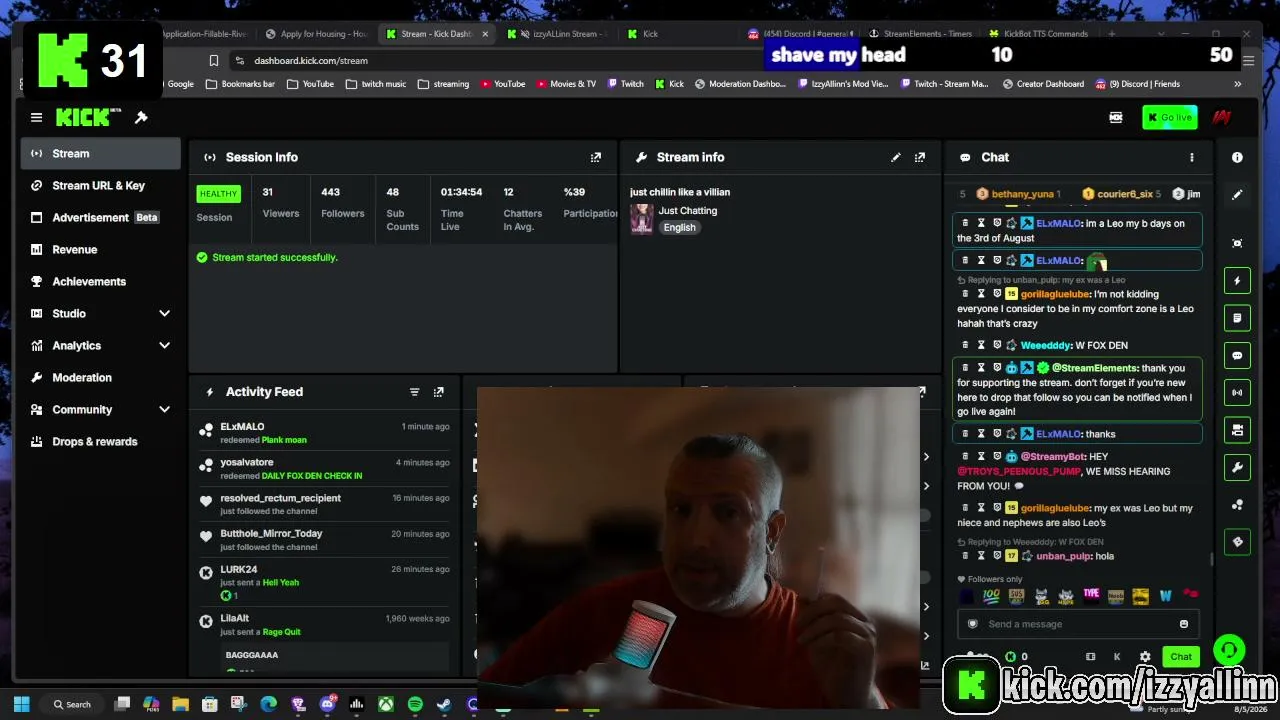Open Moderation in the sidebar
Image resolution: width=1280 pixels, height=720 pixels.
(100, 377)
